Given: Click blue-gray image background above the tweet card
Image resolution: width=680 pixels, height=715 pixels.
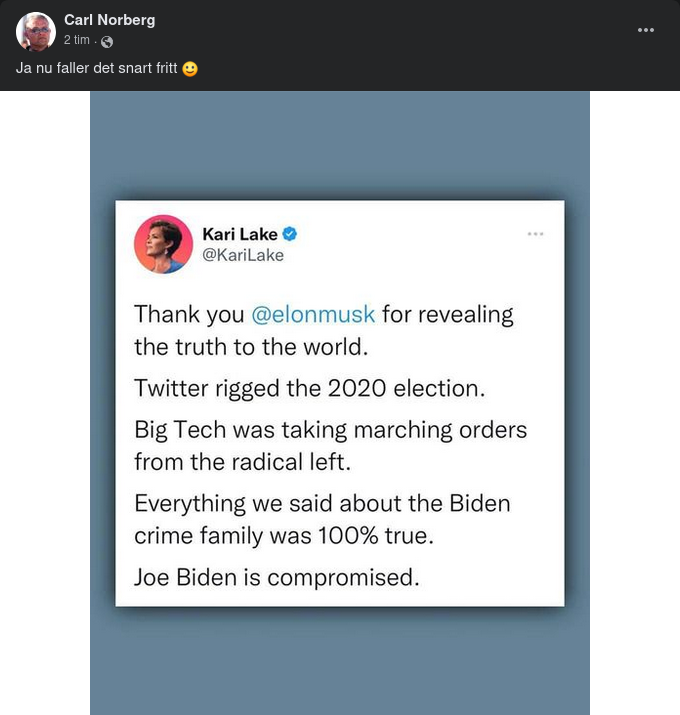Looking at the screenshot, I should (340, 145).
